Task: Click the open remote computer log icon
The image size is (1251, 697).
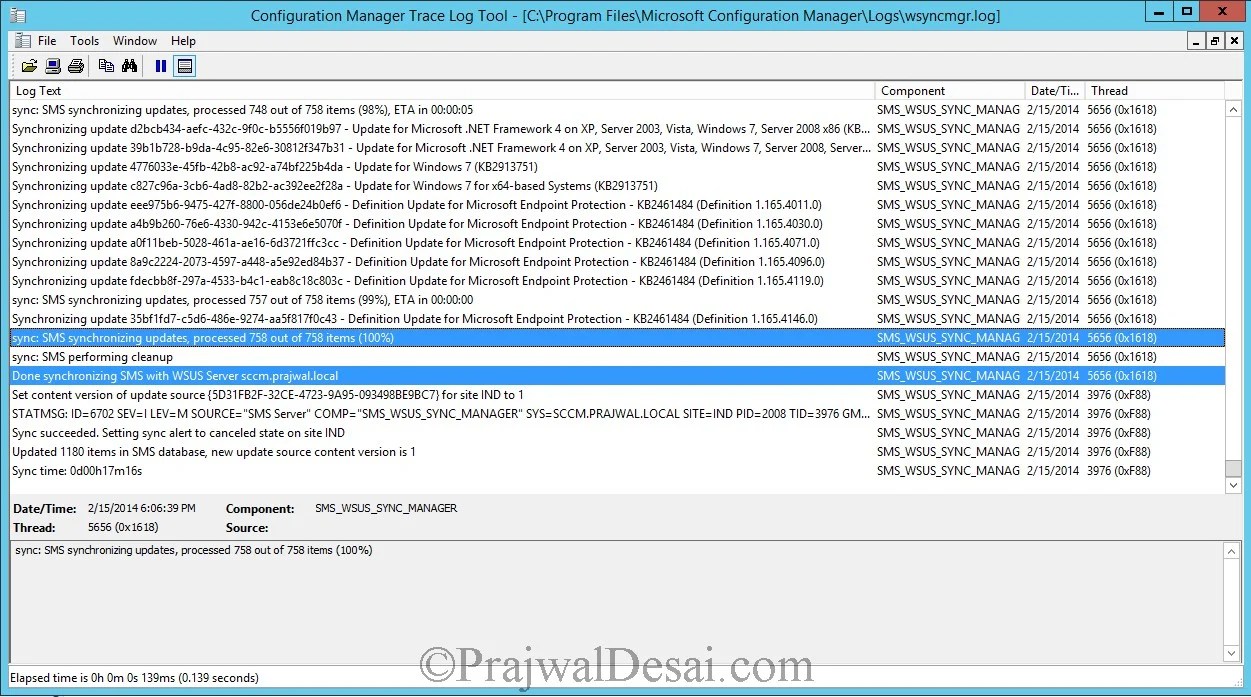Action: point(52,65)
